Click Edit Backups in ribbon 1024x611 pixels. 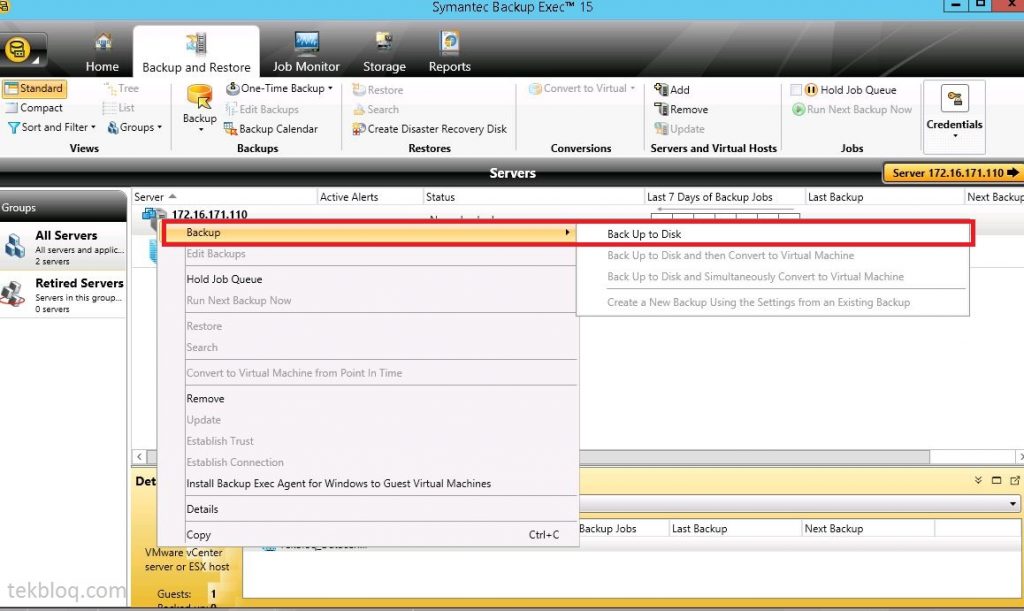click(x=262, y=109)
